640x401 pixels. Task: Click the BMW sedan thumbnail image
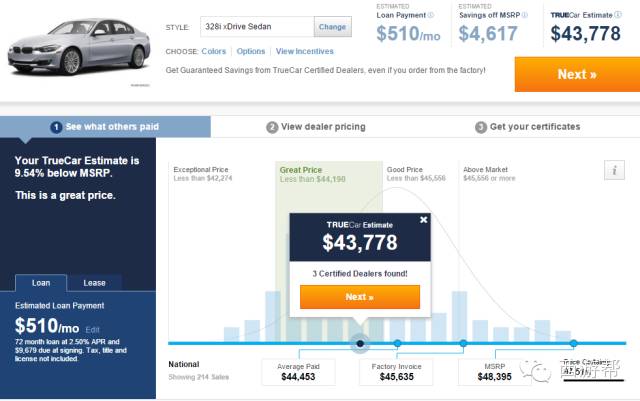coord(79,47)
